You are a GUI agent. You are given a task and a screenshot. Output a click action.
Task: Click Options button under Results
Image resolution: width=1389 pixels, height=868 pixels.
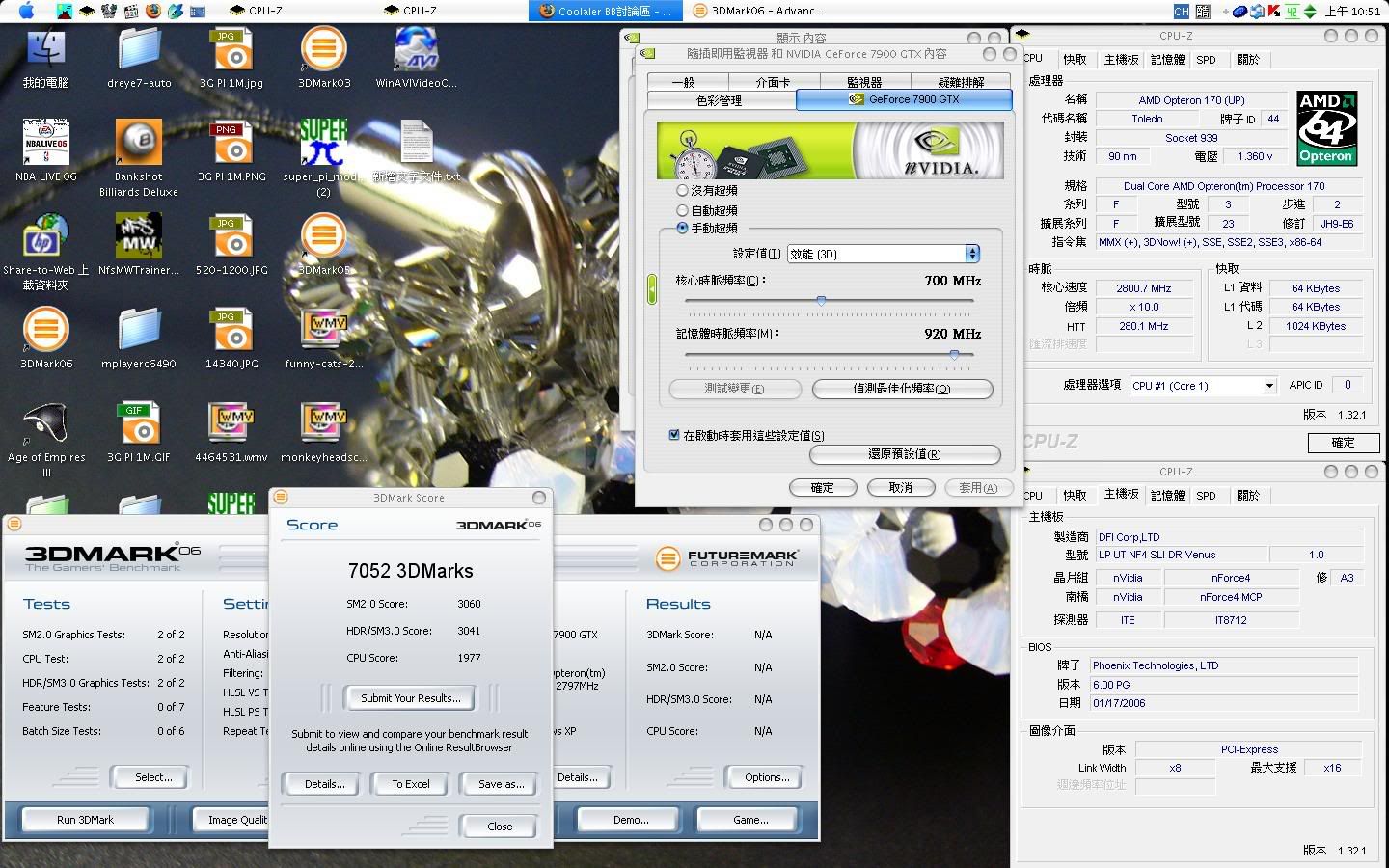tap(767, 777)
